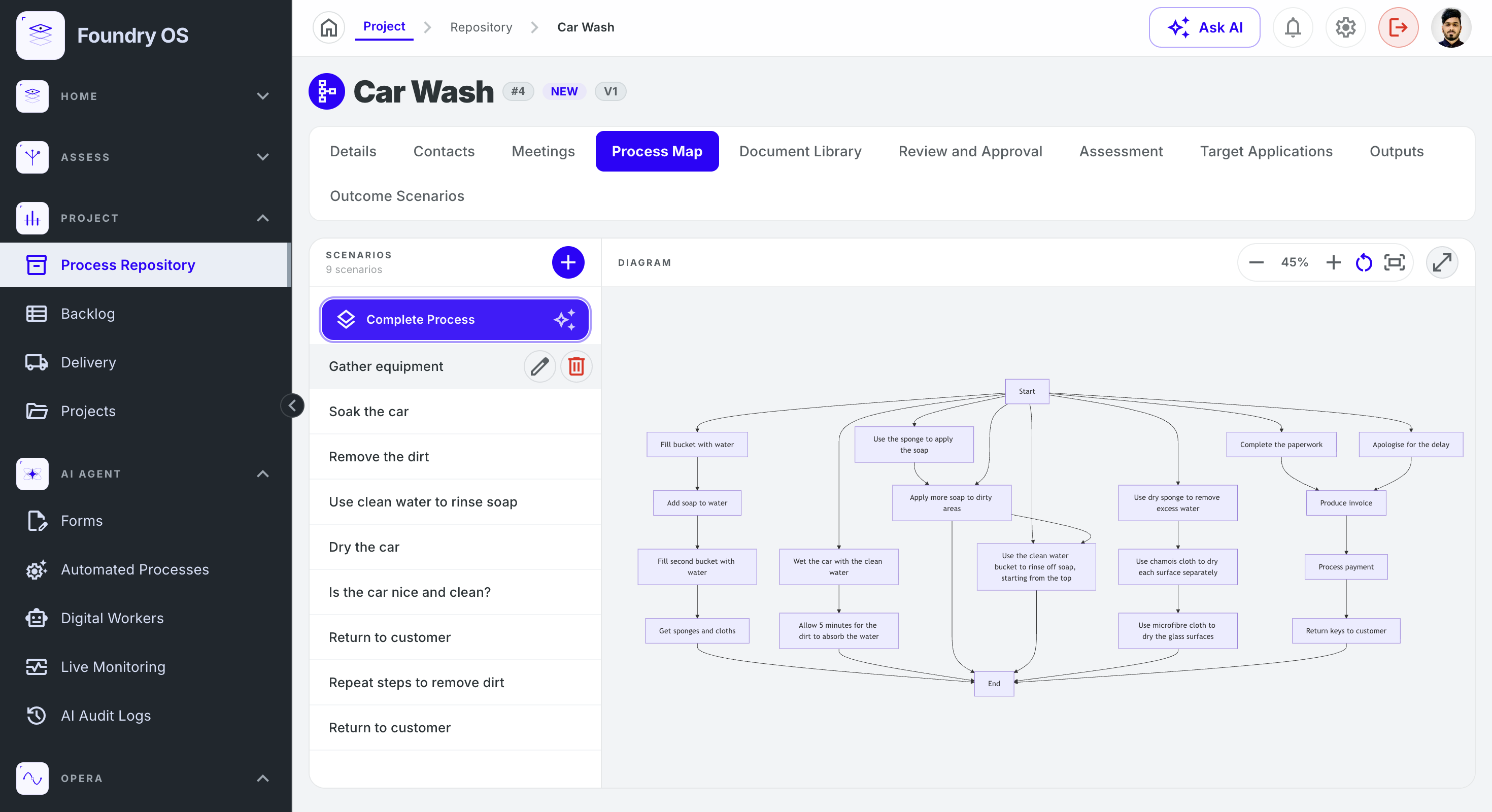Click the Start node in diagram
Screen dimensions: 1492x812
tap(1026, 391)
